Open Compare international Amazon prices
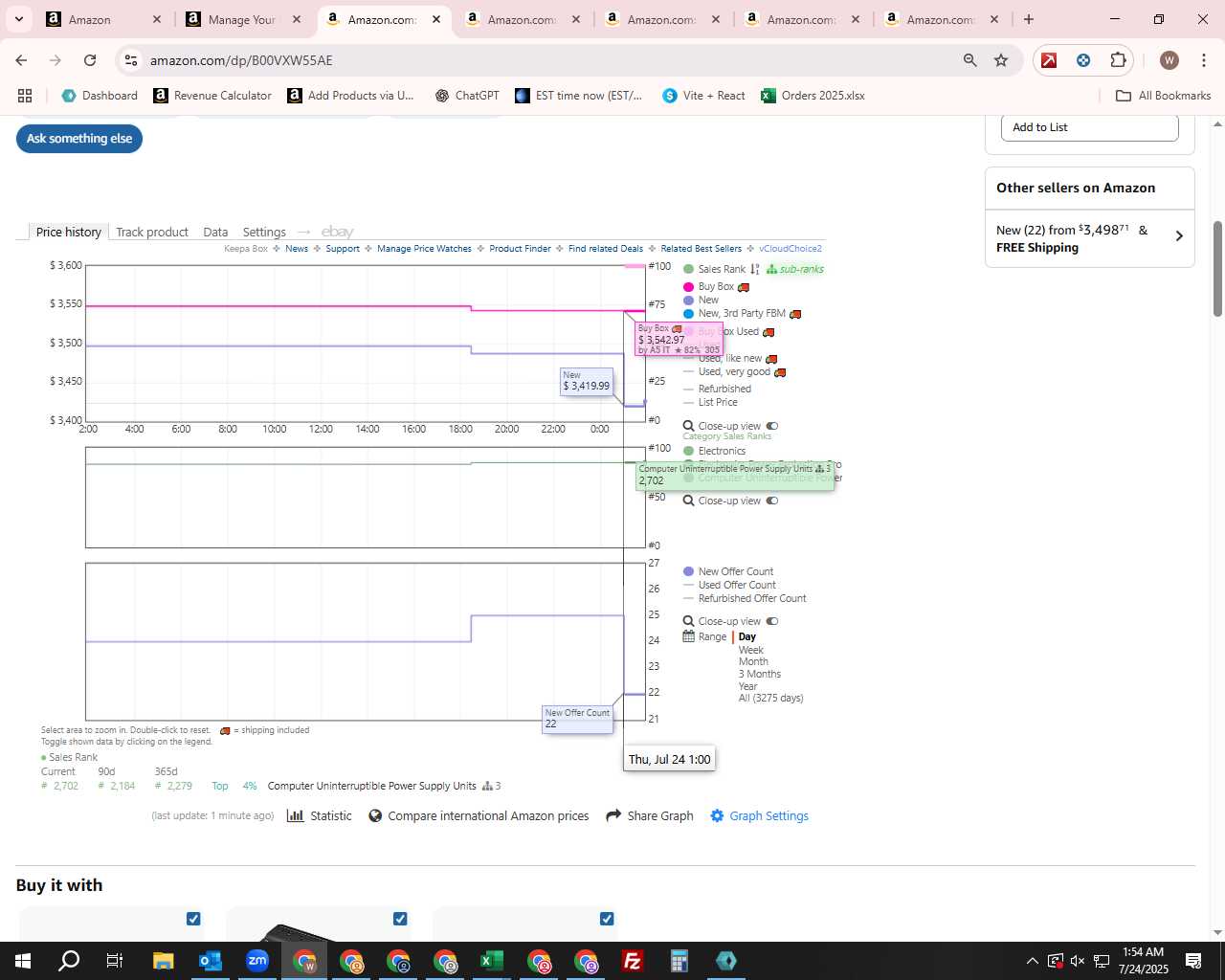The image size is (1225, 980). [x=479, y=815]
